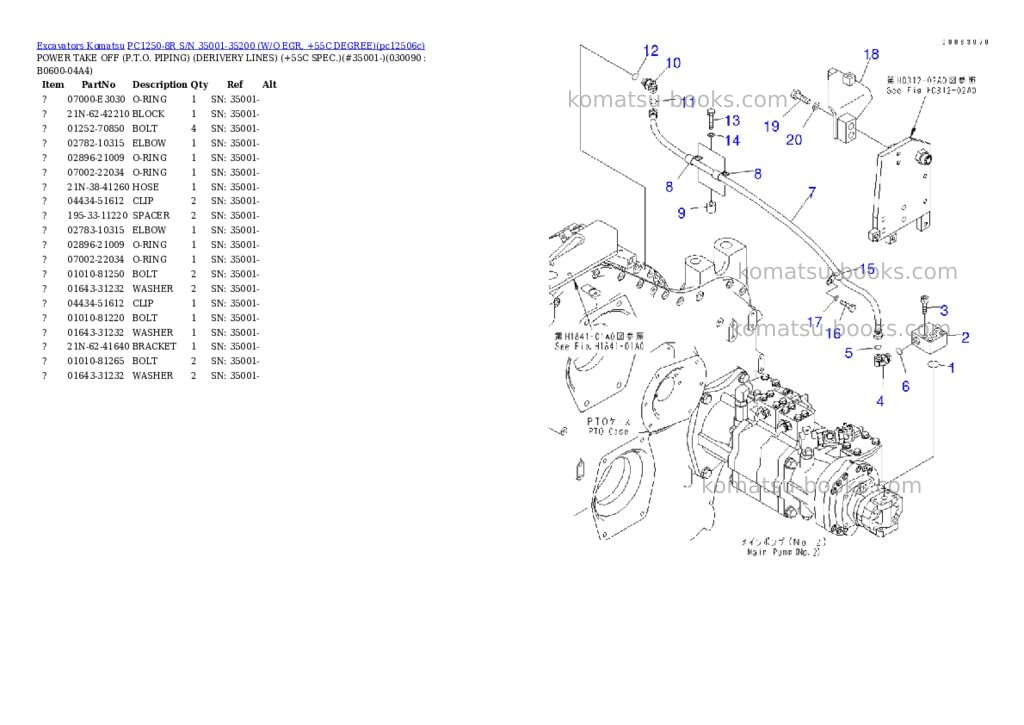The width and height of the screenshot is (1024, 725).
Task: Click callout number 2 beside the block
Action: (x=965, y=338)
